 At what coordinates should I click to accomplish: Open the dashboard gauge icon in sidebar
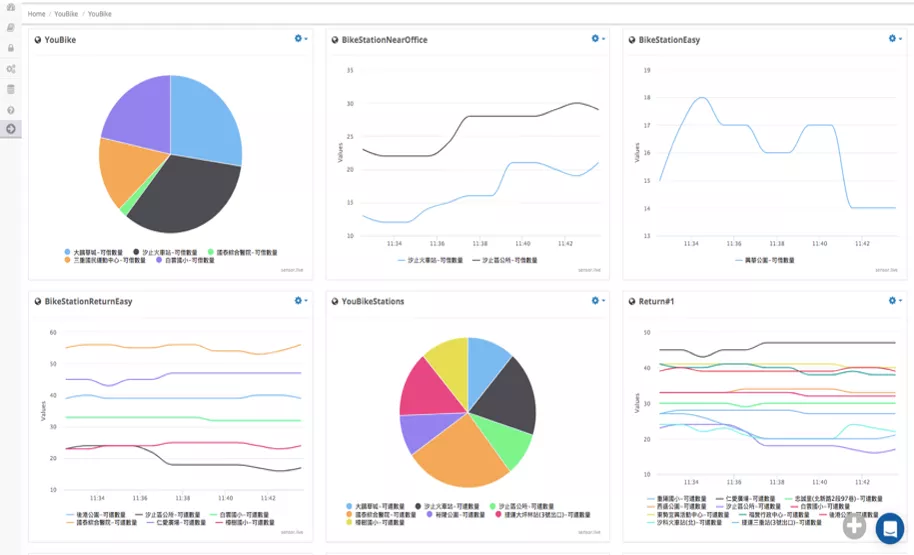[x=10, y=8]
